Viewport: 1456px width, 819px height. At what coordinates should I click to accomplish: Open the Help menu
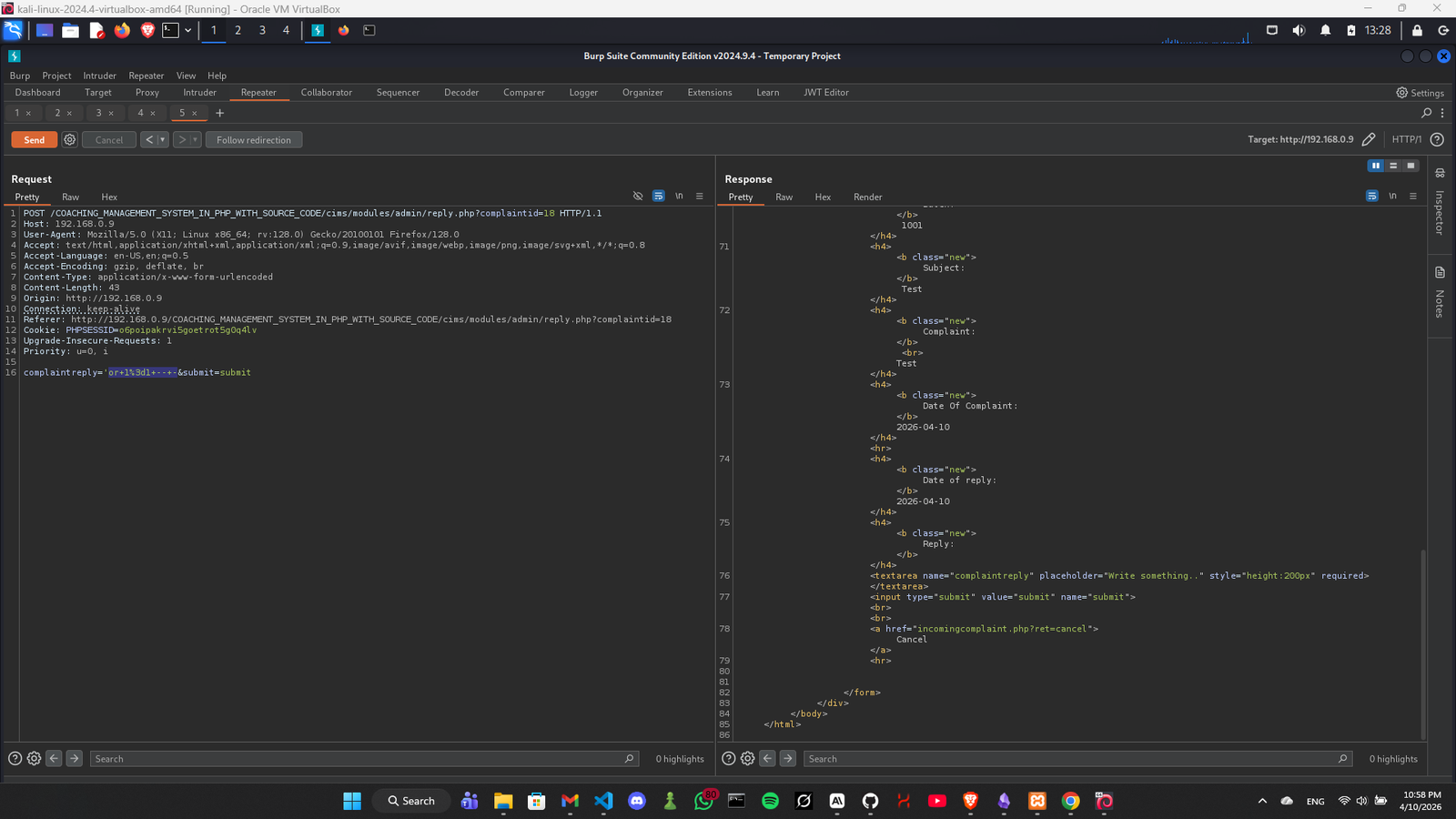click(217, 76)
